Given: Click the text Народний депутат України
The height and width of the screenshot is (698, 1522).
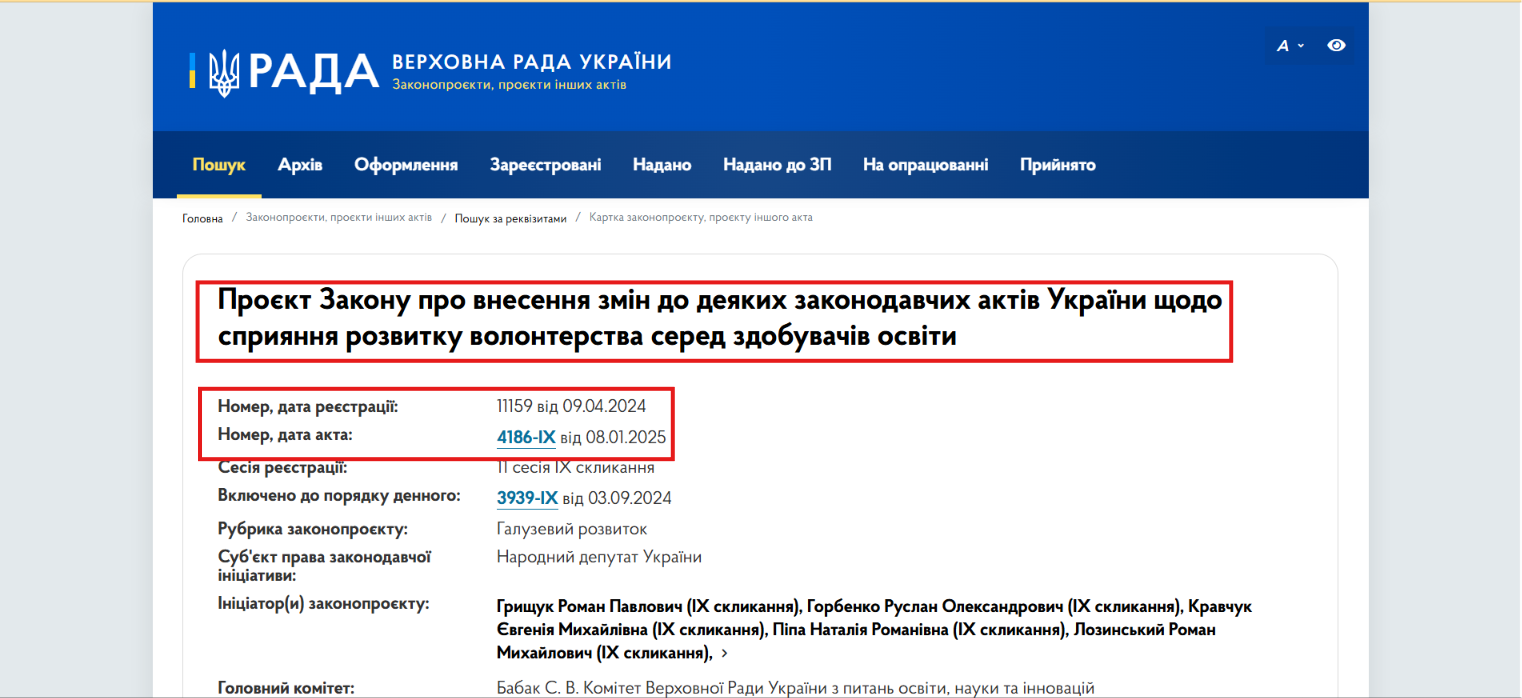Looking at the screenshot, I should [x=600, y=557].
